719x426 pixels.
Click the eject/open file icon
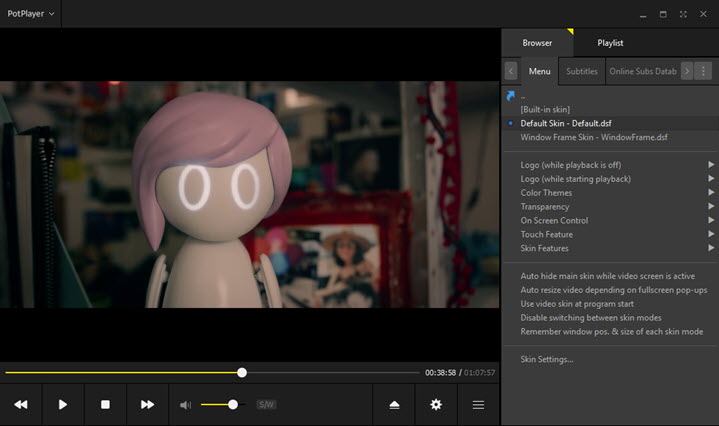(x=394, y=404)
